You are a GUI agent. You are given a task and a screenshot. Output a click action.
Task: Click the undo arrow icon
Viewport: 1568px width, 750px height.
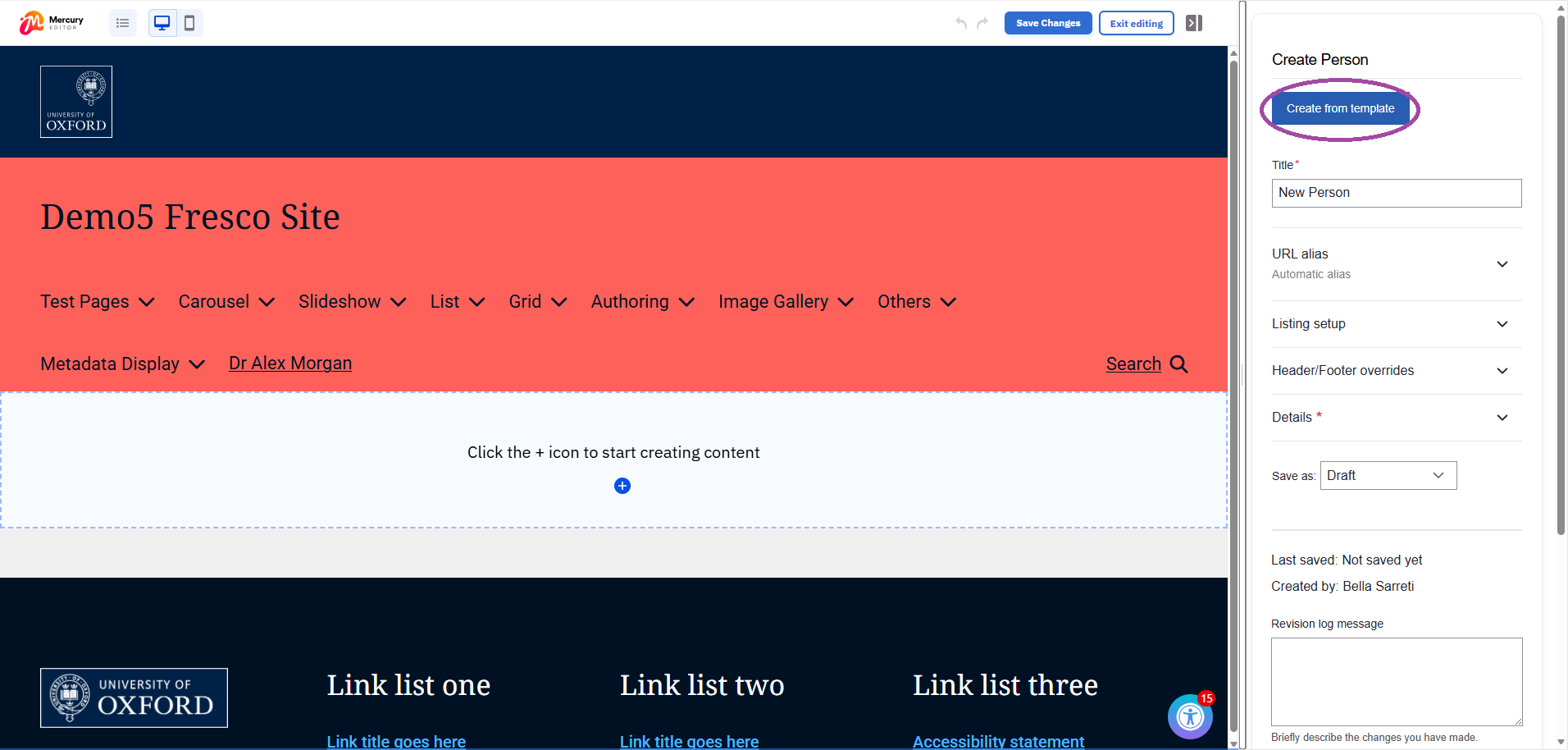tap(961, 23)
